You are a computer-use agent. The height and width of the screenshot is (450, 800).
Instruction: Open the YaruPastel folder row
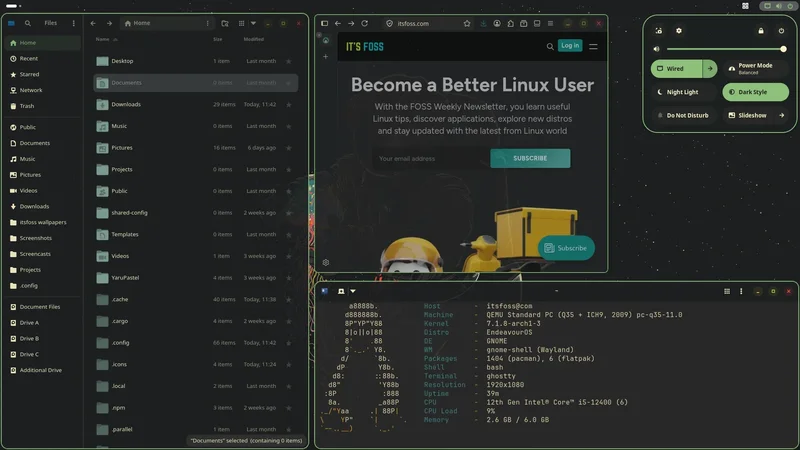(x=195, y=278)
